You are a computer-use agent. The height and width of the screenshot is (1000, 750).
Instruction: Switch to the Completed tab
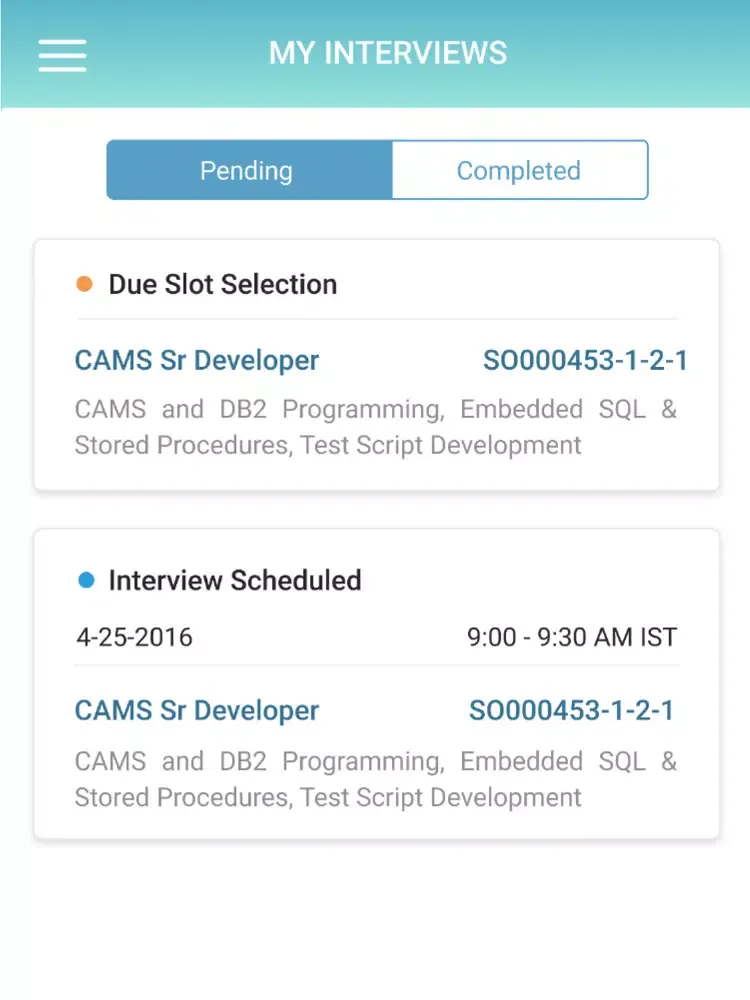[x=520, y=170]
